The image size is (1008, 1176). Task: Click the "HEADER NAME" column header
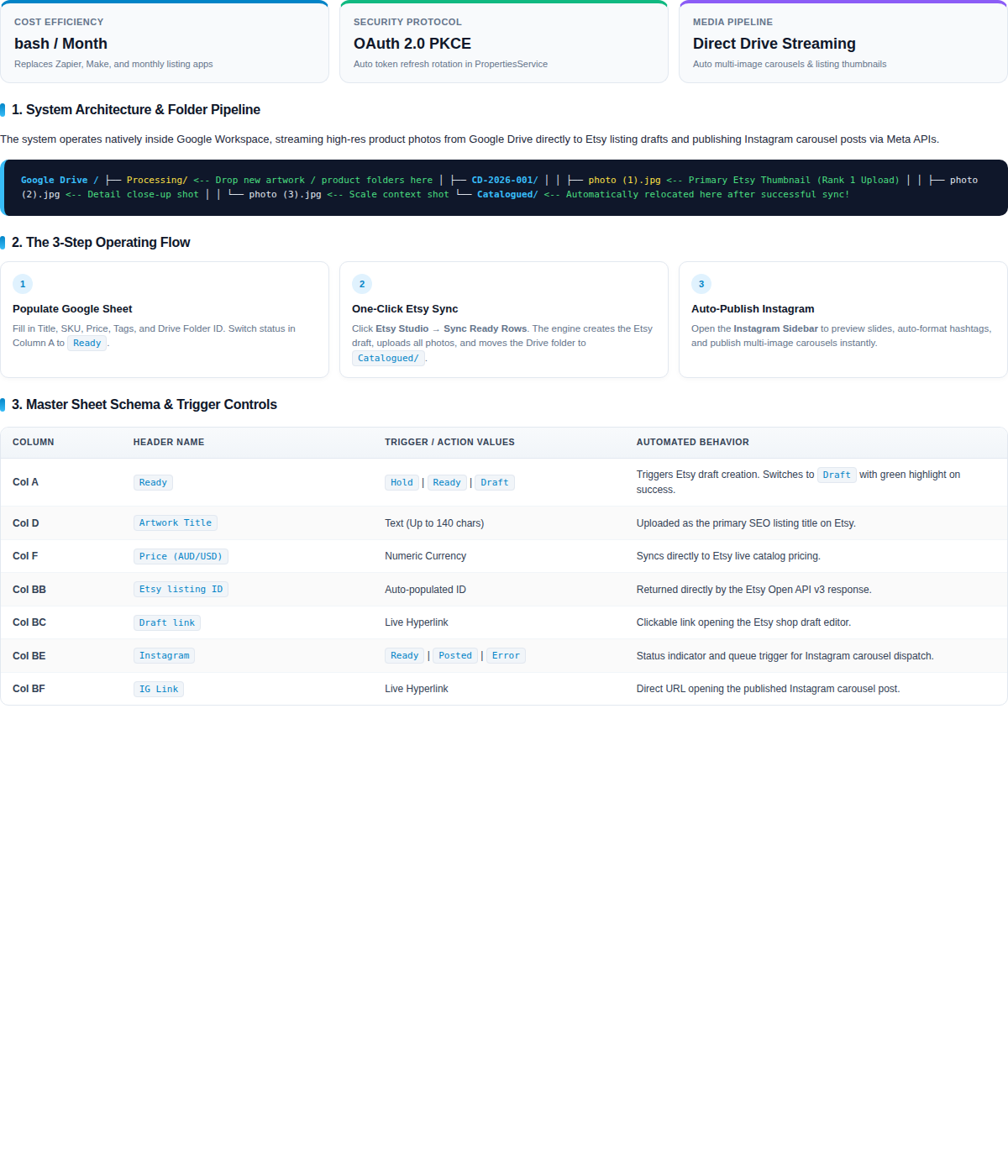tap(169, 442)
